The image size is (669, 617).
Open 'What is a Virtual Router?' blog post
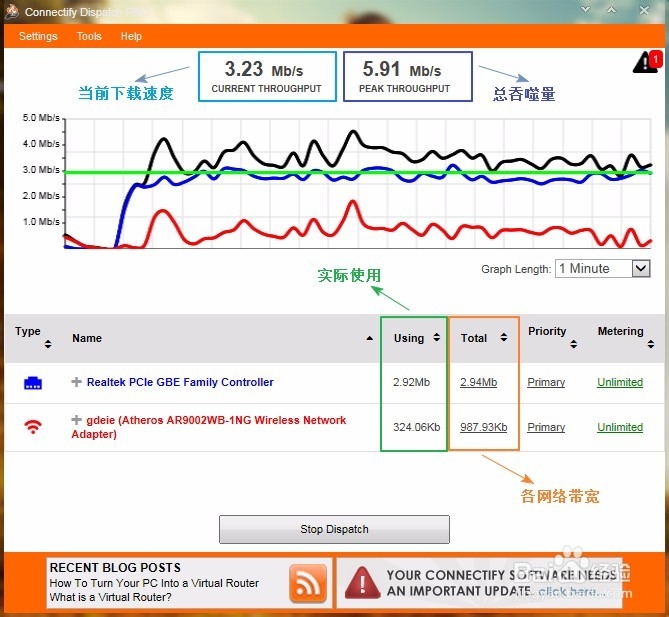point(111,597)
